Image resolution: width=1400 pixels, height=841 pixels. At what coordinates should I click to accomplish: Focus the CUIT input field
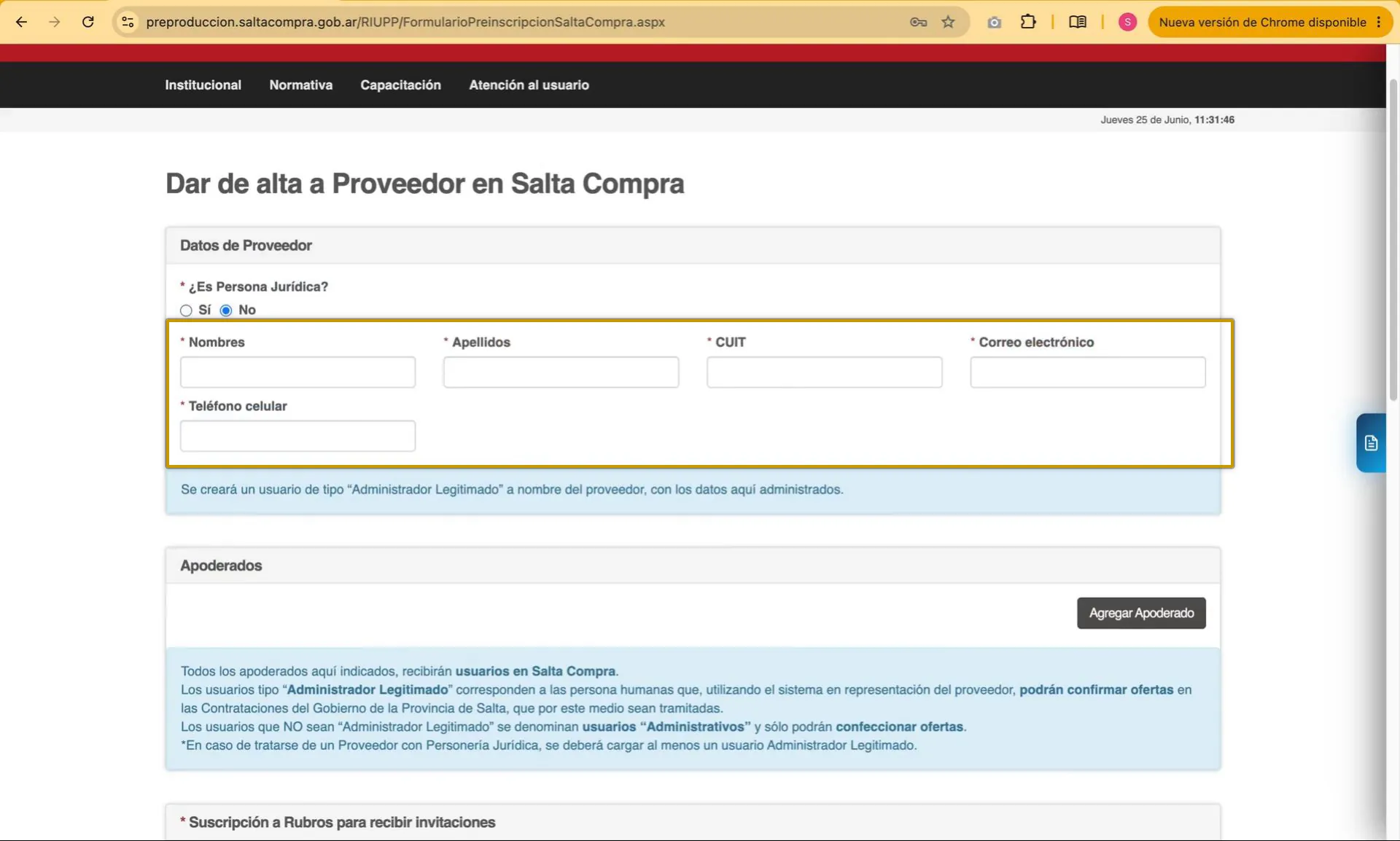point(824,372)
